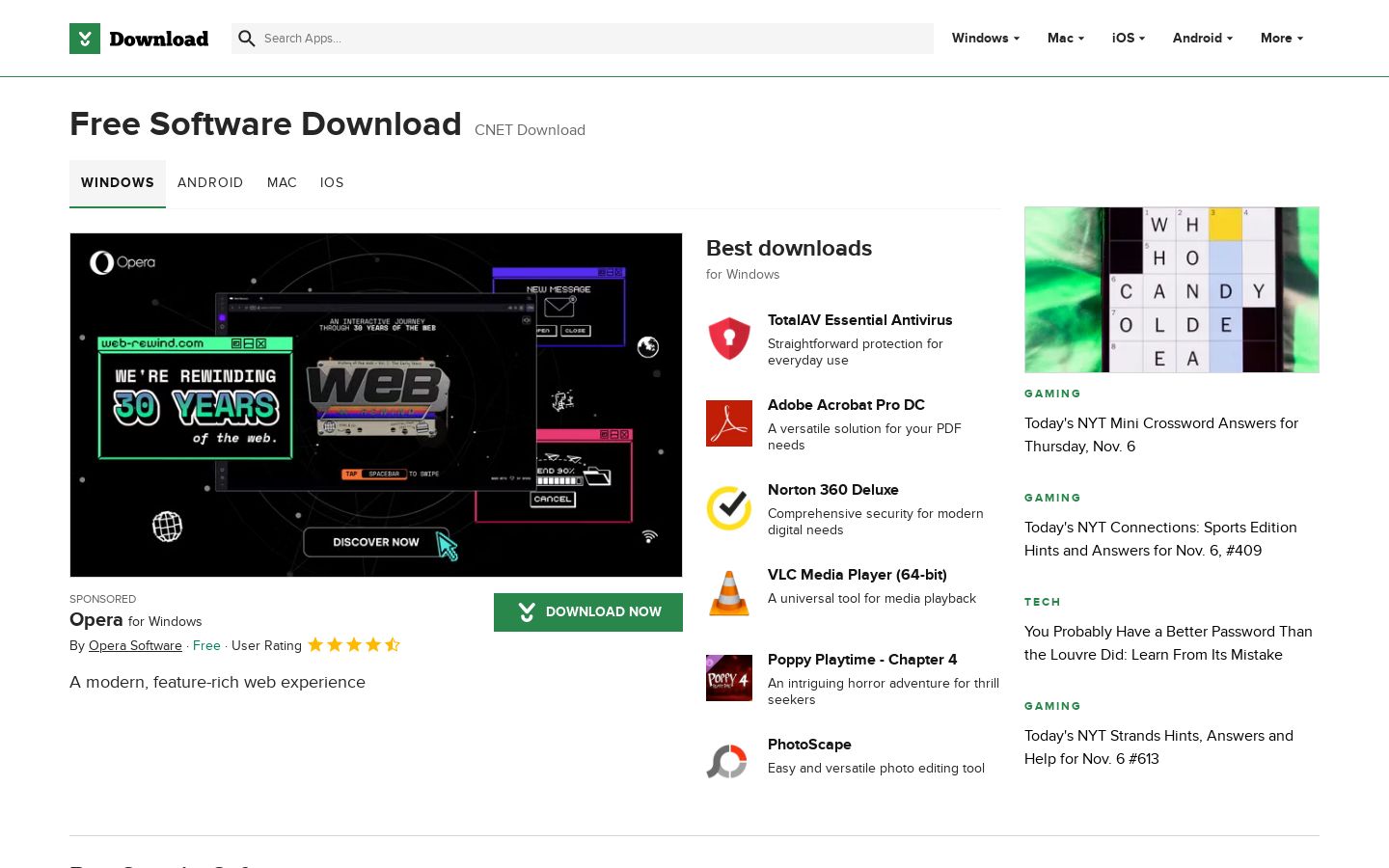
Task: Read the Louvre password article
Action: pos(1168,643)
